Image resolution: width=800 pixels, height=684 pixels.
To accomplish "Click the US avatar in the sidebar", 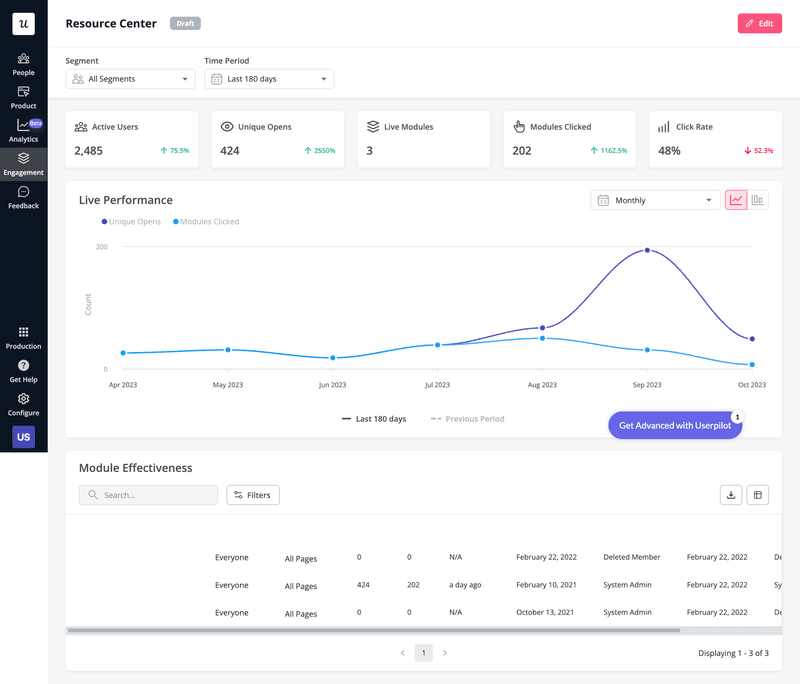I will tap(23, 437).
